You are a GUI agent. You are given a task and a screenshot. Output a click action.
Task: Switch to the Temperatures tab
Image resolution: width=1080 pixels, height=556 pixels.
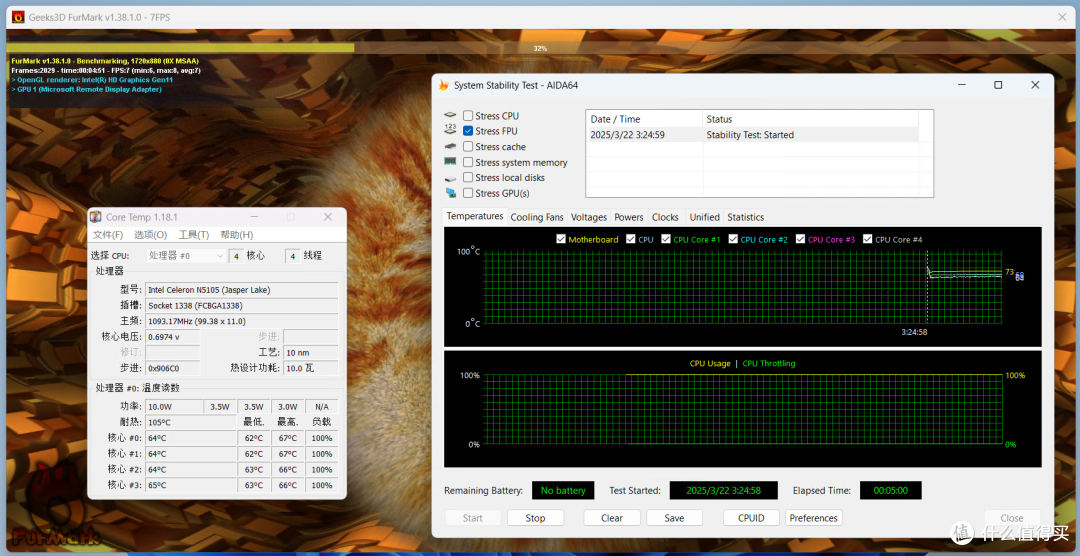coord(475,216)
